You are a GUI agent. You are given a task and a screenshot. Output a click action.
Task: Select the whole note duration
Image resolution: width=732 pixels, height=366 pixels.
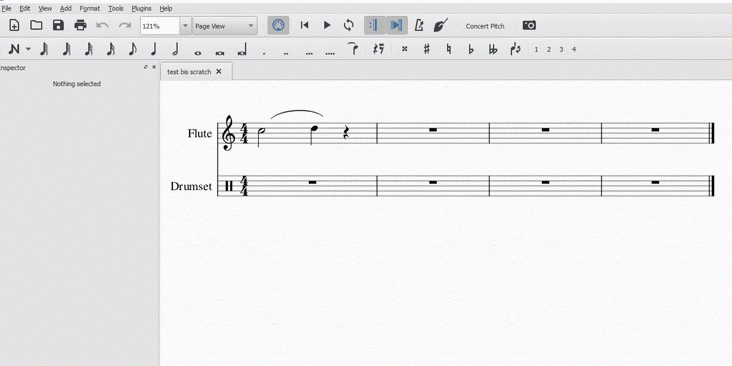pyautogui.click(x=198, y=52)
